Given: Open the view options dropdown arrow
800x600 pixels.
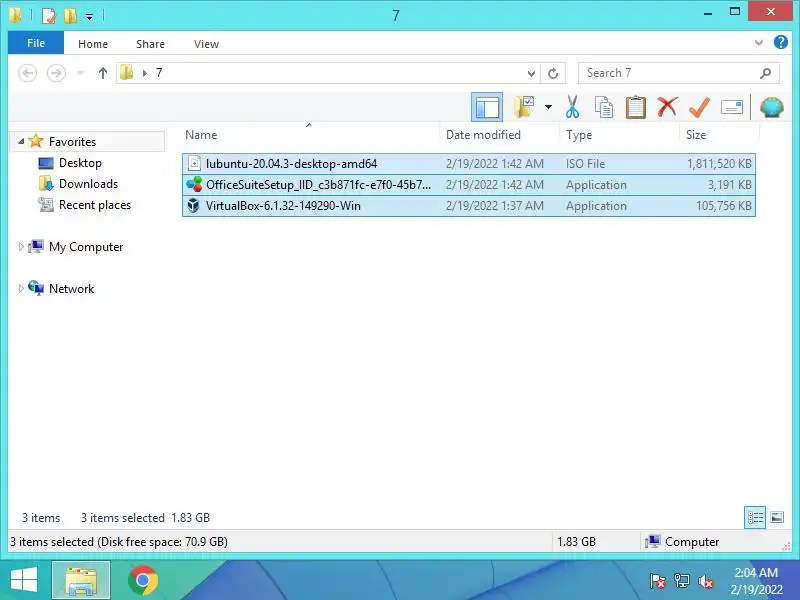Looking at the screenshot, I should tap(548, 107).
